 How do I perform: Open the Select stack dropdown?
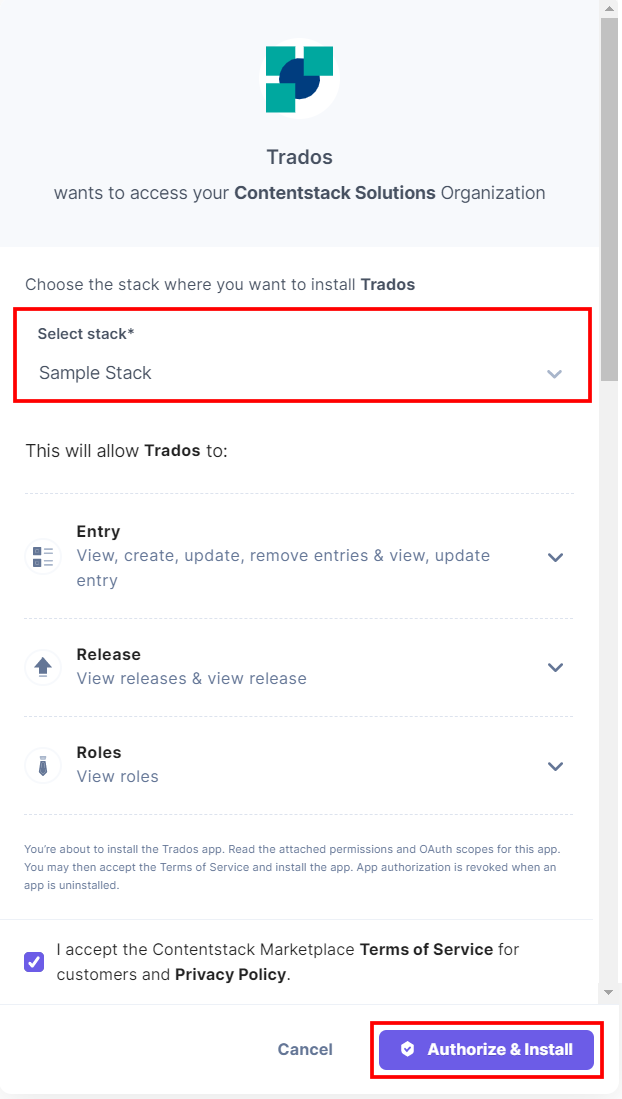[300, 372]
